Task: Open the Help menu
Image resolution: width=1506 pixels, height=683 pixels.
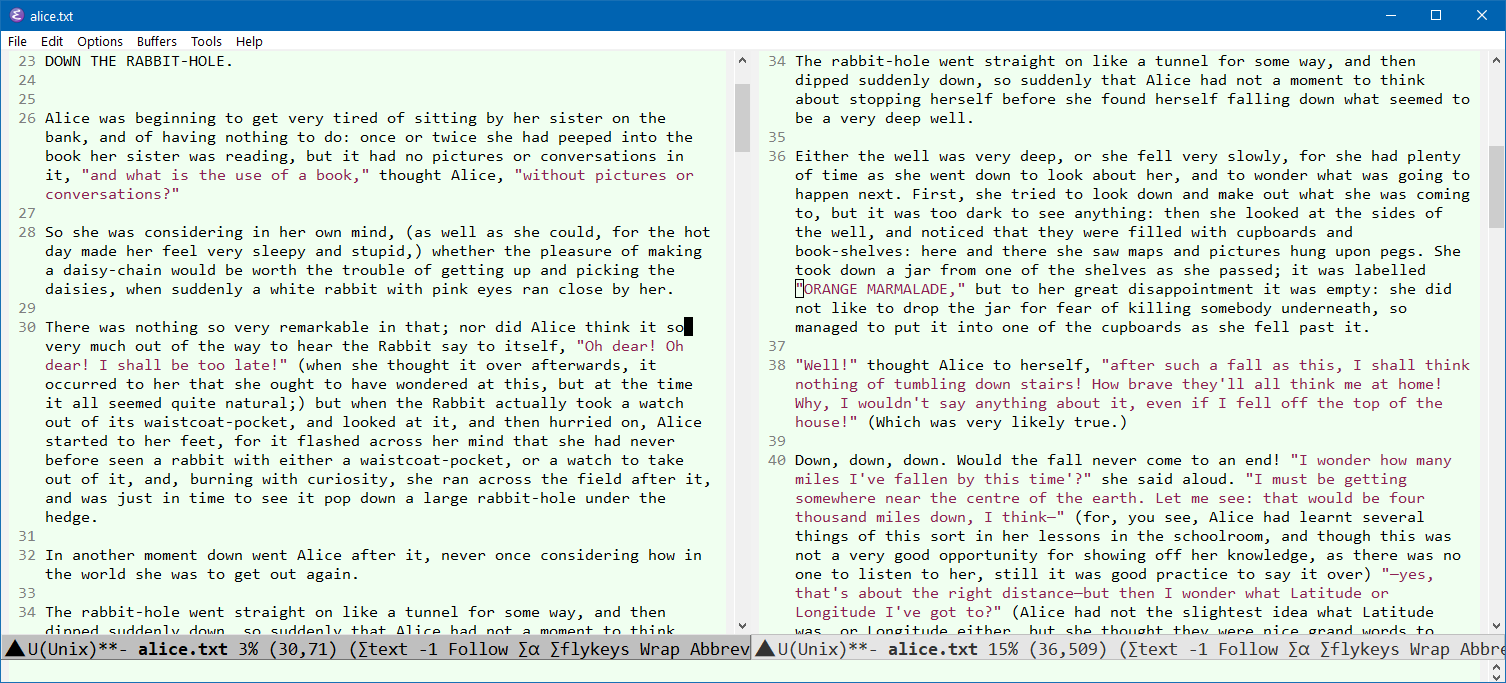Action: tap(249, 41)
